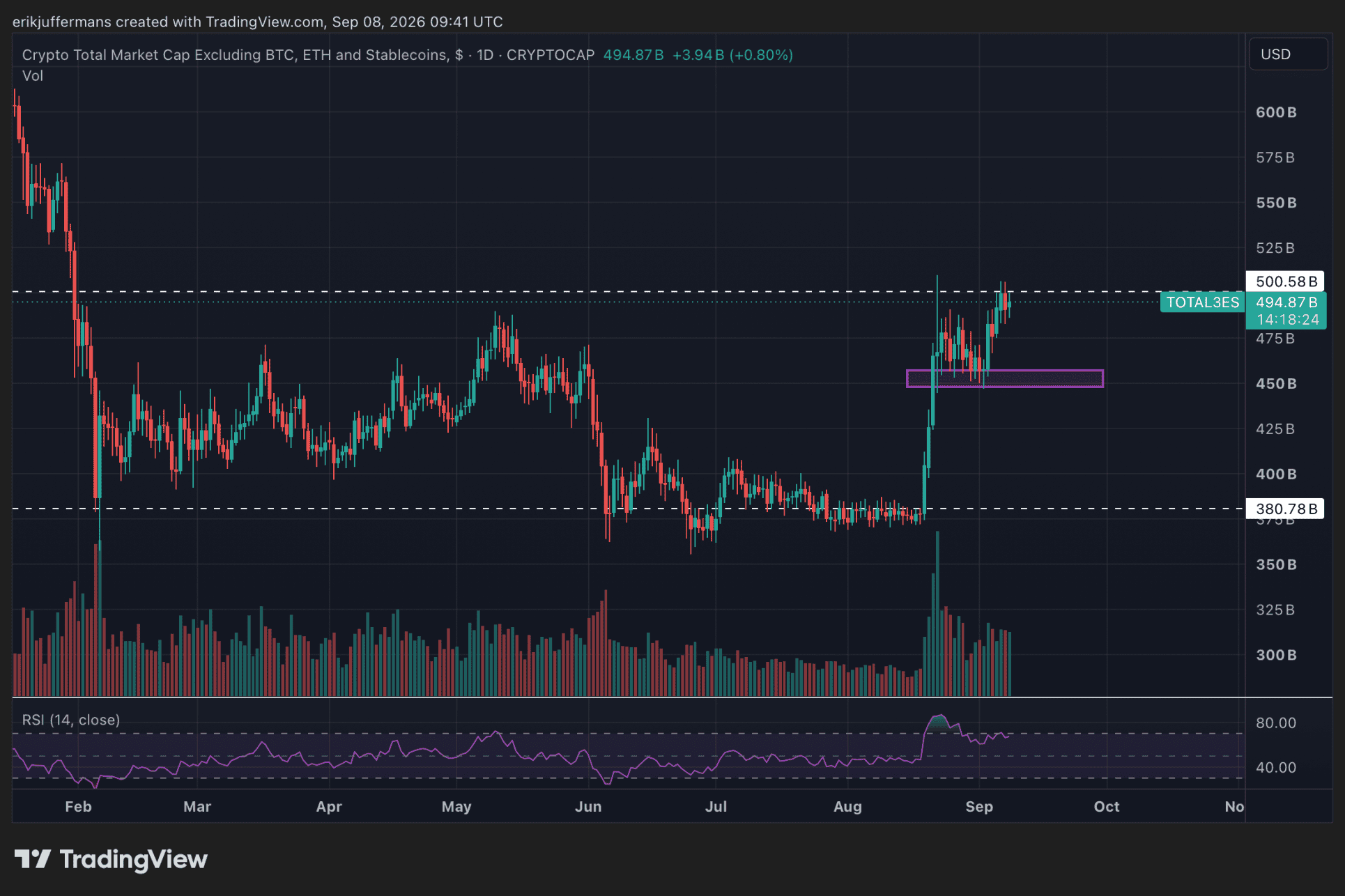Viewport: 1345px width, 896px height.
Task: Click the 40.00 RSI scale label
Action: tap(1276, 768)
